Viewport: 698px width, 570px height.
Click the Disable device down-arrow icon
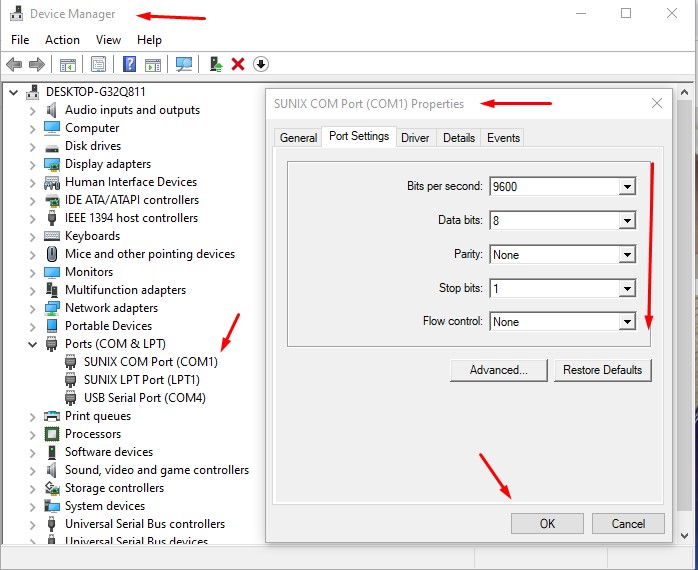261,64
